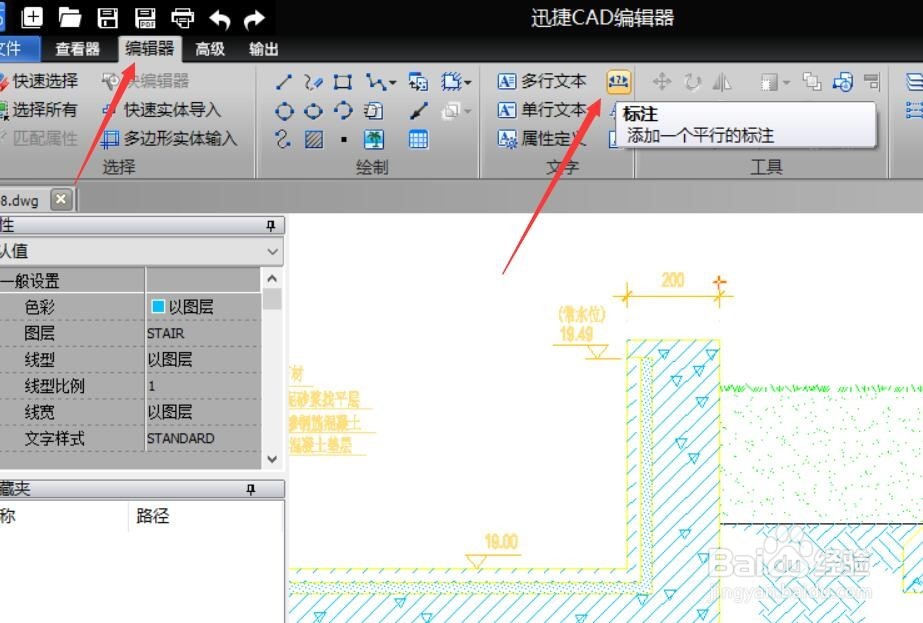Undo the last action

[220, 19]
